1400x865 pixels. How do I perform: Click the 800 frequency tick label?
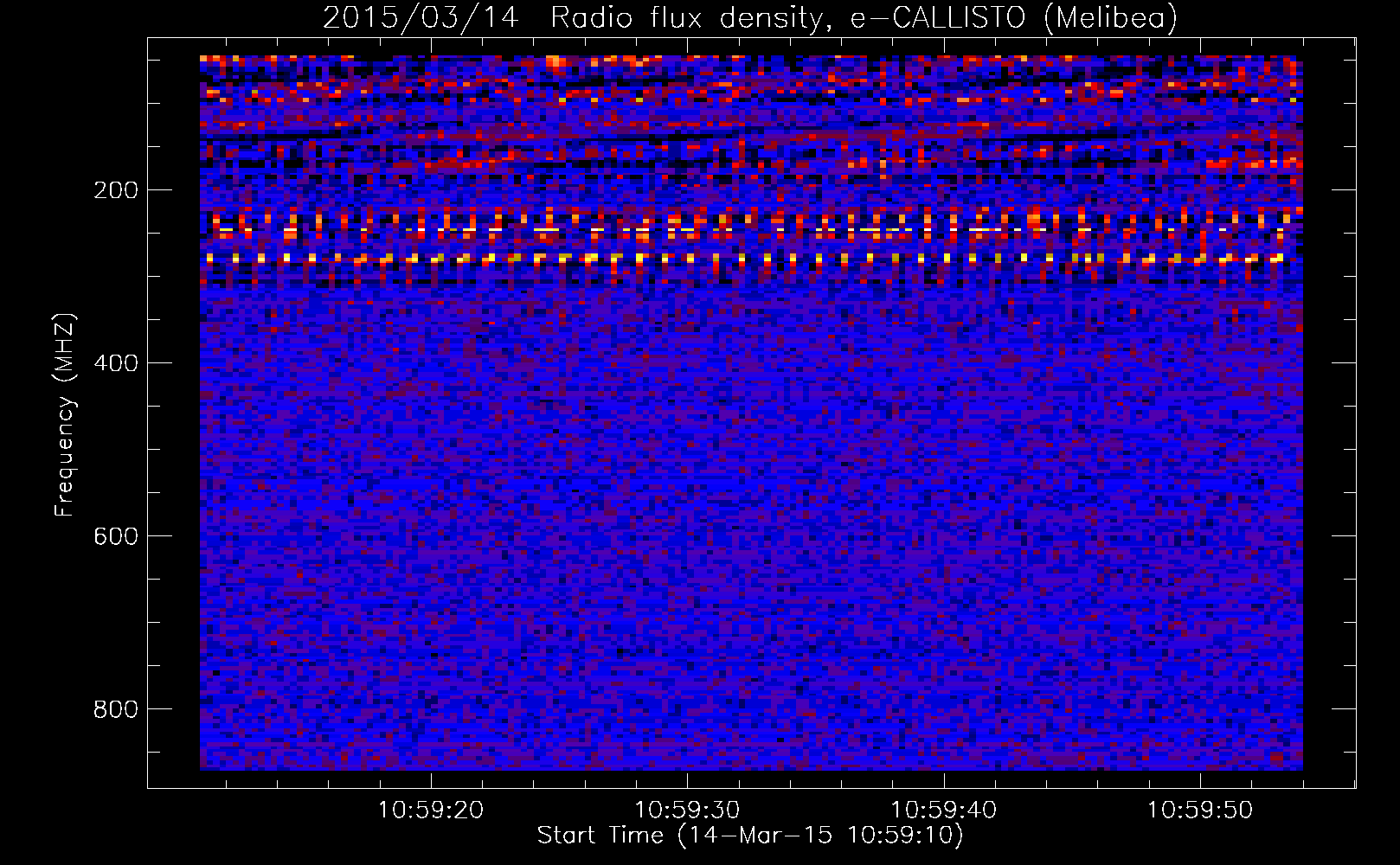[116, 709]
